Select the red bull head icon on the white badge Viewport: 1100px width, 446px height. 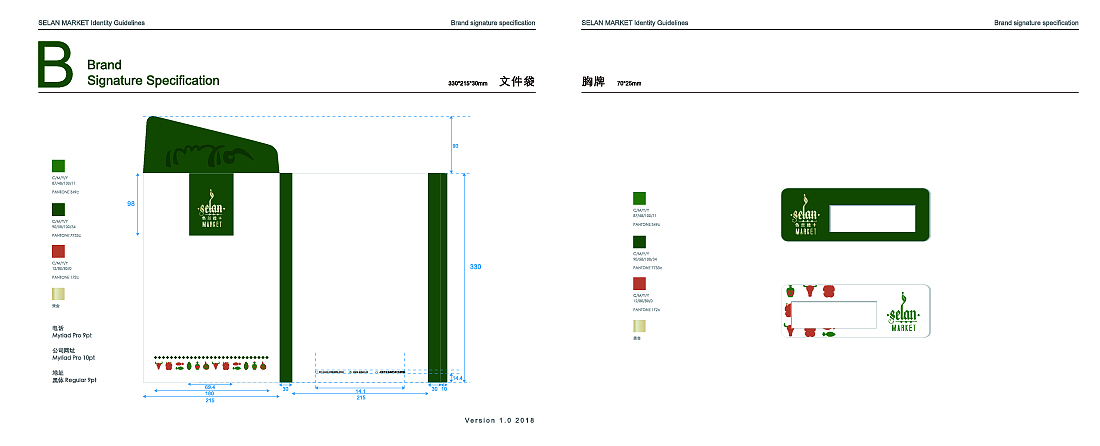809,289
